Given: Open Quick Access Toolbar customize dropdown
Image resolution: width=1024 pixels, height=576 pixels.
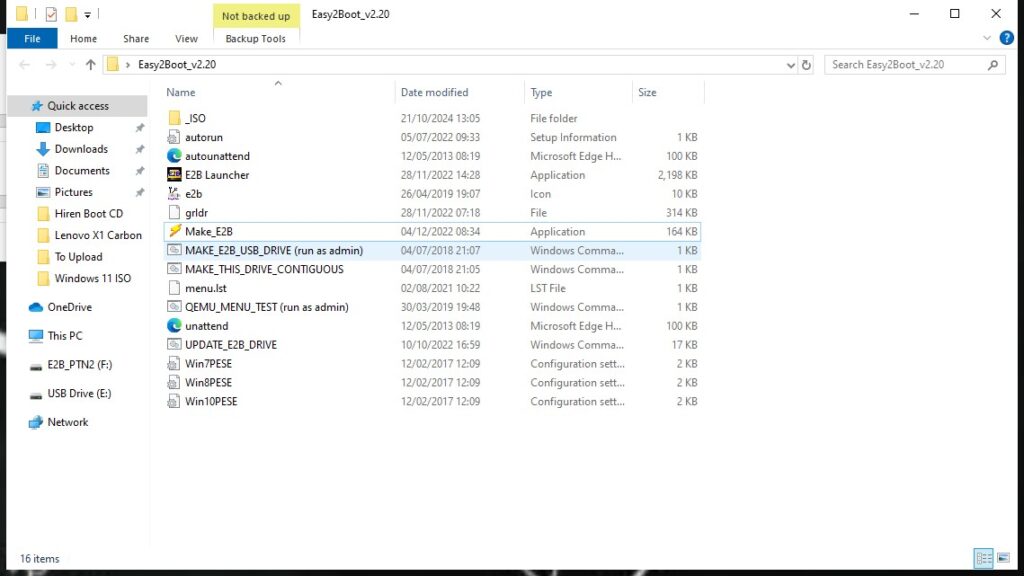Looking at the screenshot, I should pyautogui.click(x=88, y=14).
